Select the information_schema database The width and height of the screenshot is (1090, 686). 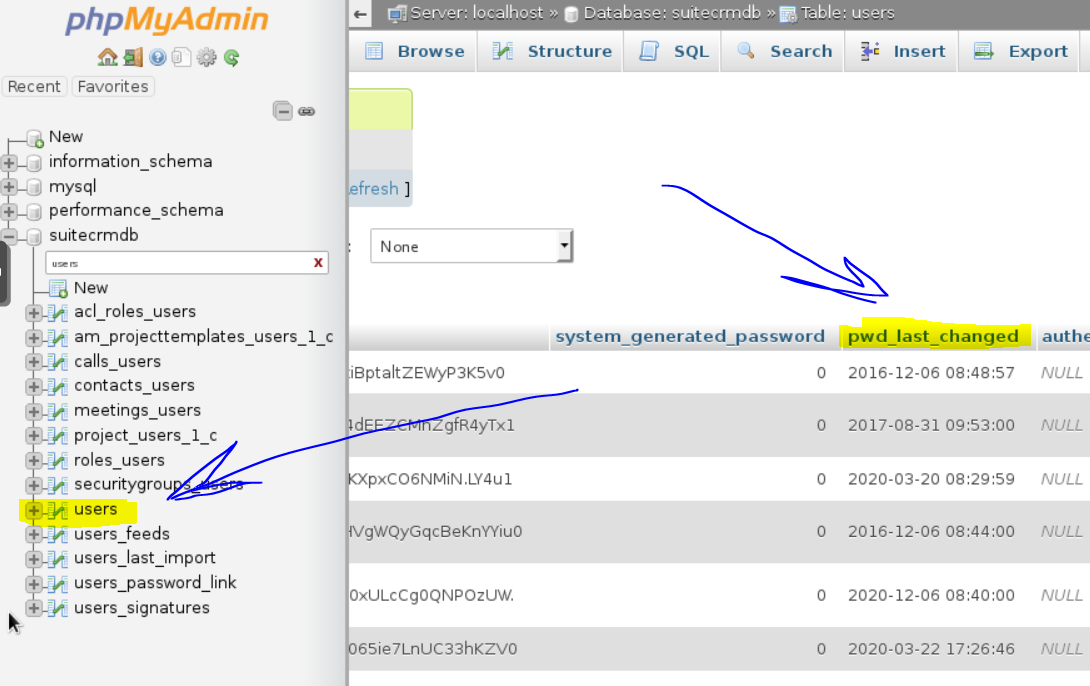coord(131,161)
